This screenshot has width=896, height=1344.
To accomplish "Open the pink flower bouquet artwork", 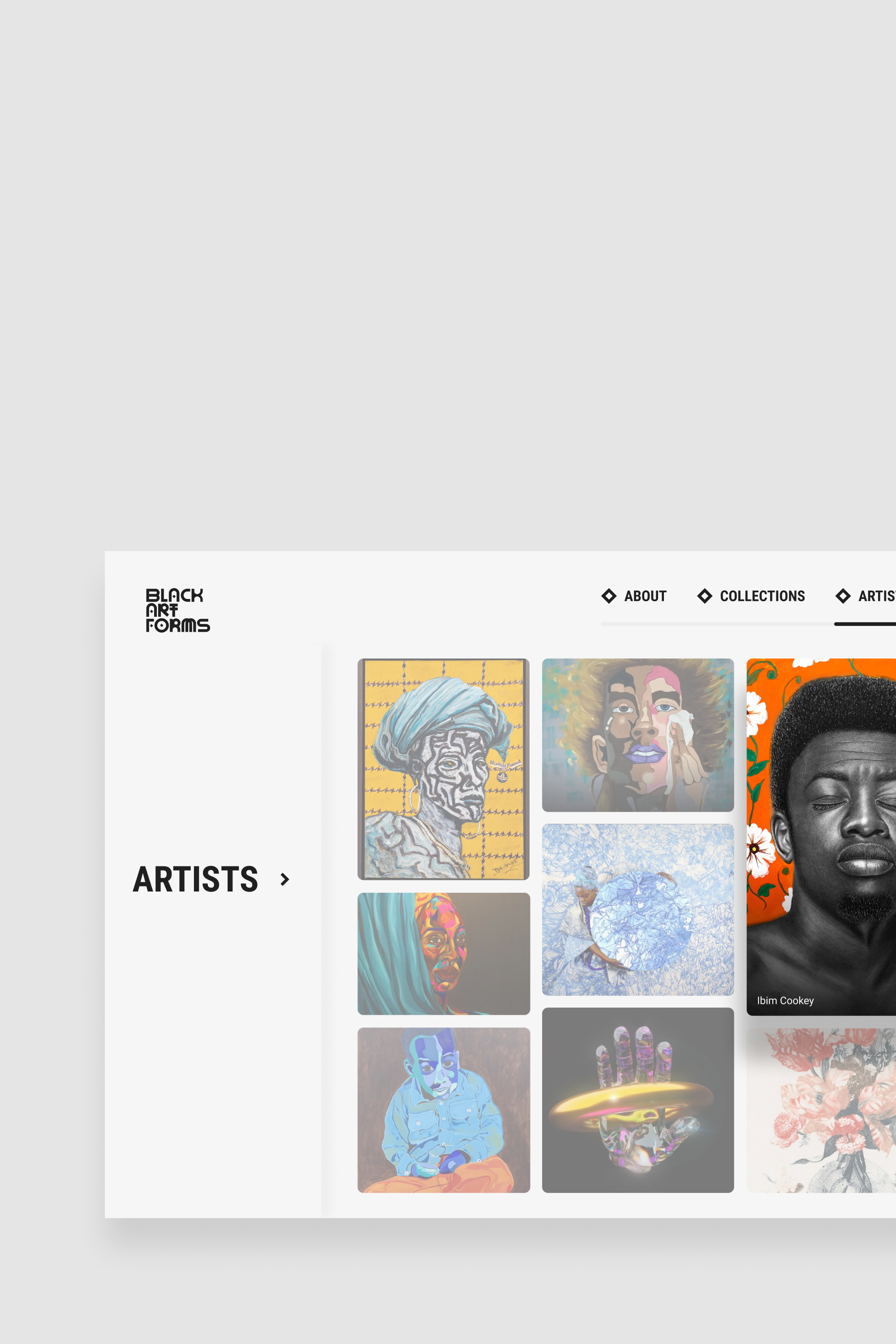I will (x=821, y=1110).
